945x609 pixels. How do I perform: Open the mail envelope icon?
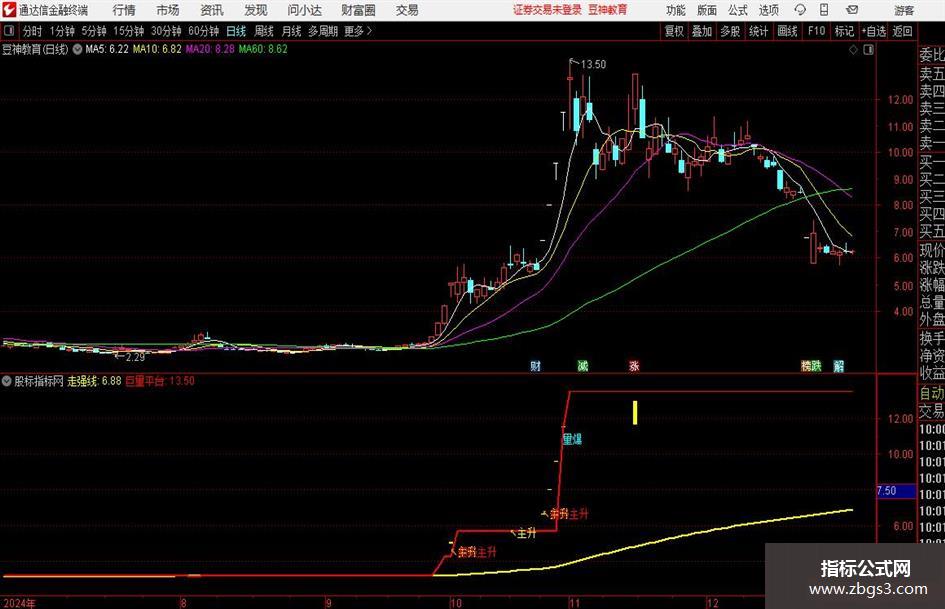click(x=852, y=10)
